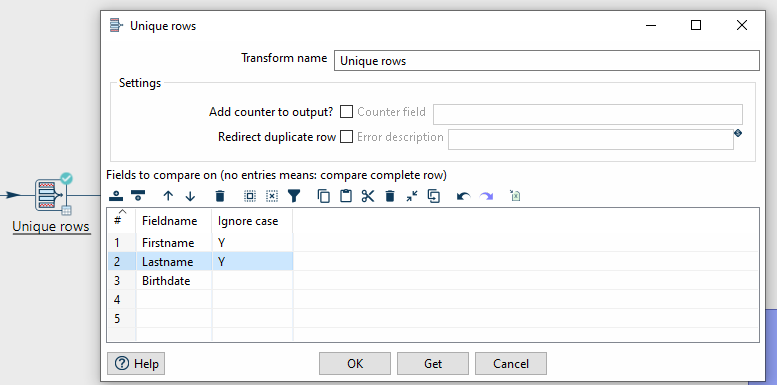The height and width of the screenshot is (385, 777).
Task: Paste rows from the clipboard
Action: (346, 196)
